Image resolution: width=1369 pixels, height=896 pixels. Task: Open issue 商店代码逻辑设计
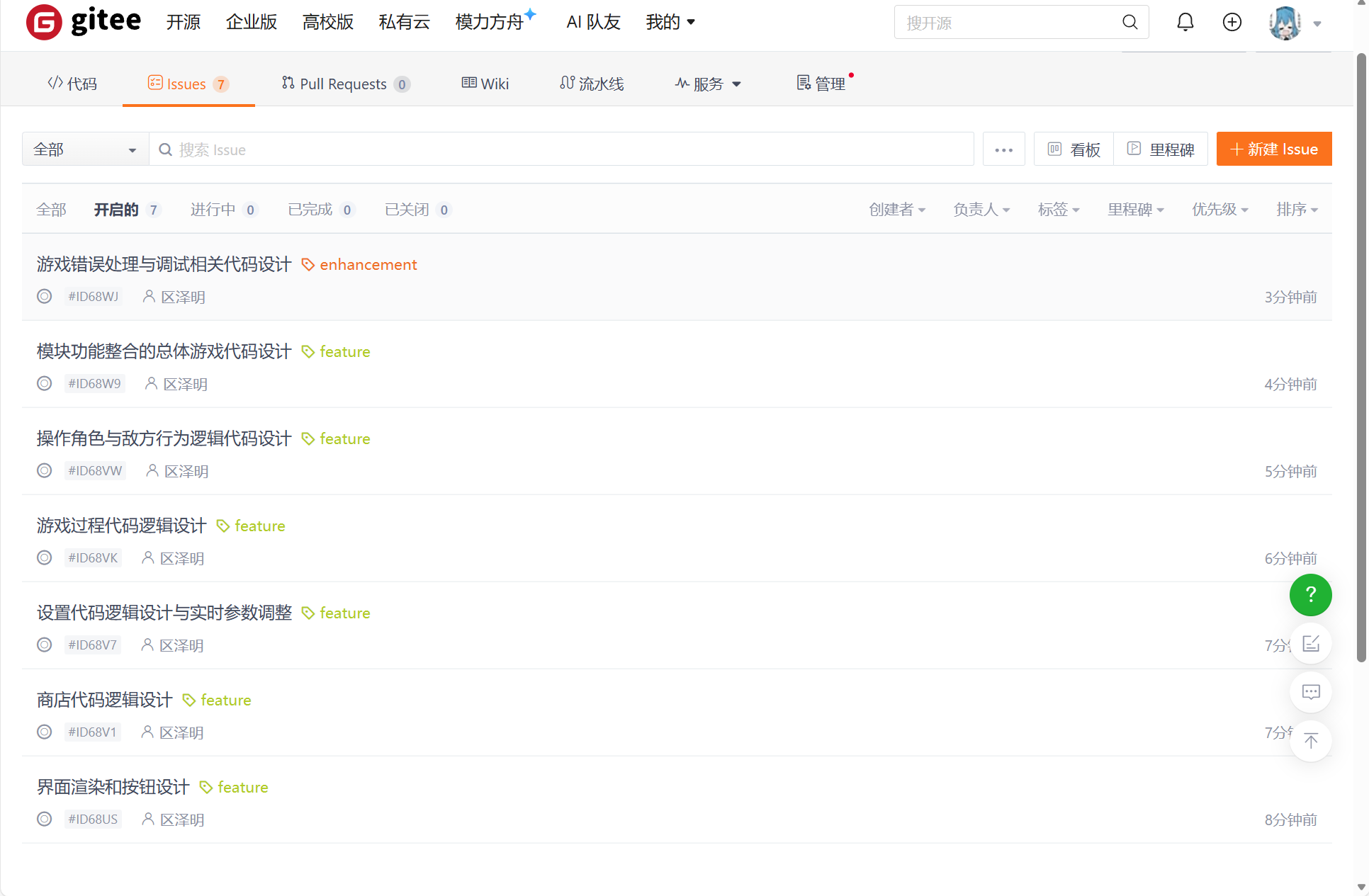103,700
